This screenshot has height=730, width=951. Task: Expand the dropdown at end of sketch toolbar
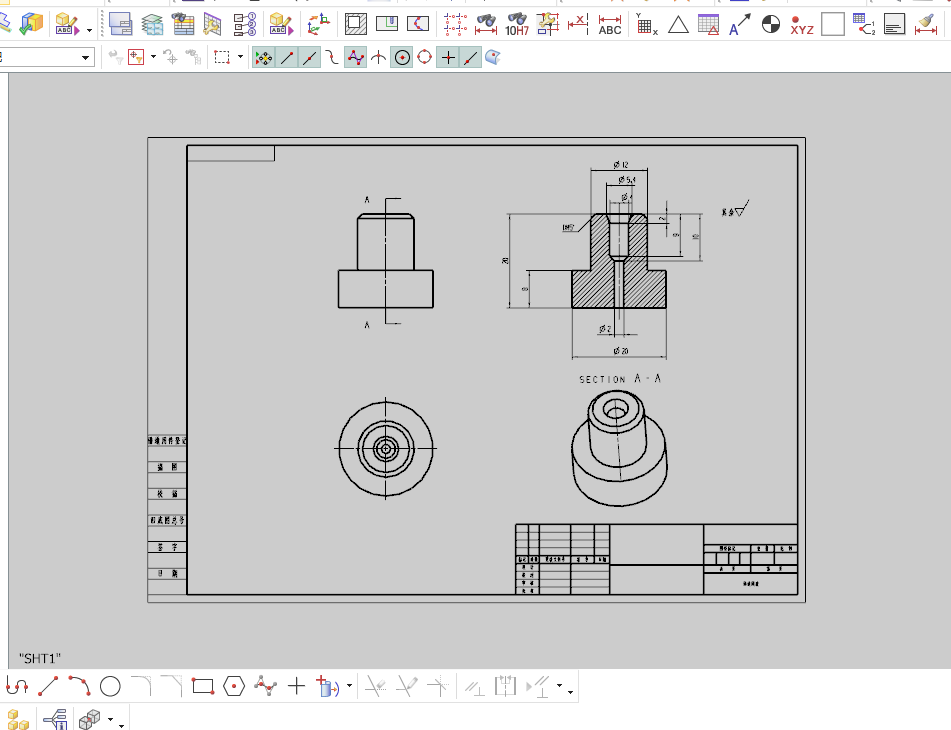(571, 692)
